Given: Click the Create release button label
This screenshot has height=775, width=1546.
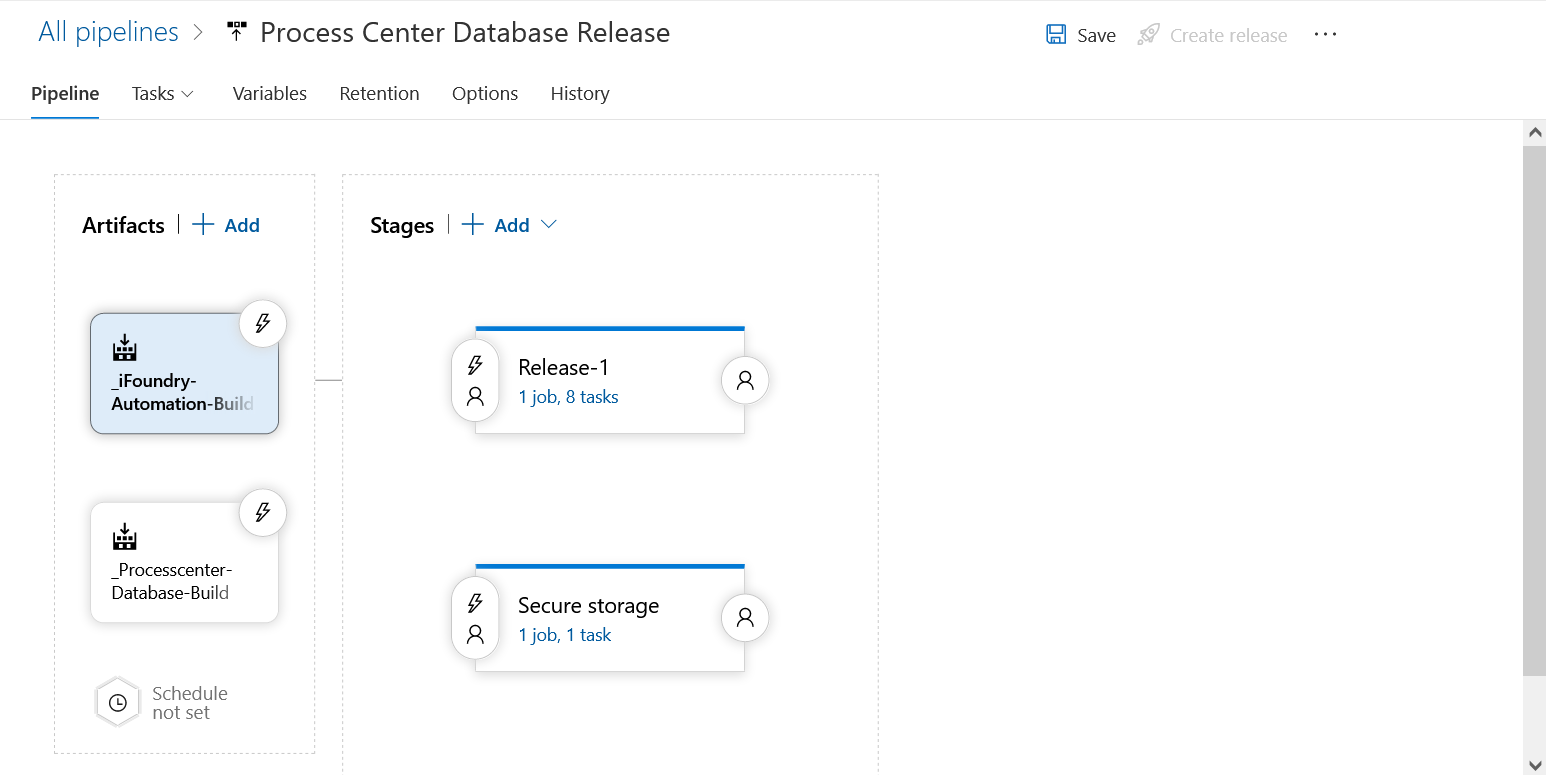Looking at the screenshot, I should point(1228,35).
